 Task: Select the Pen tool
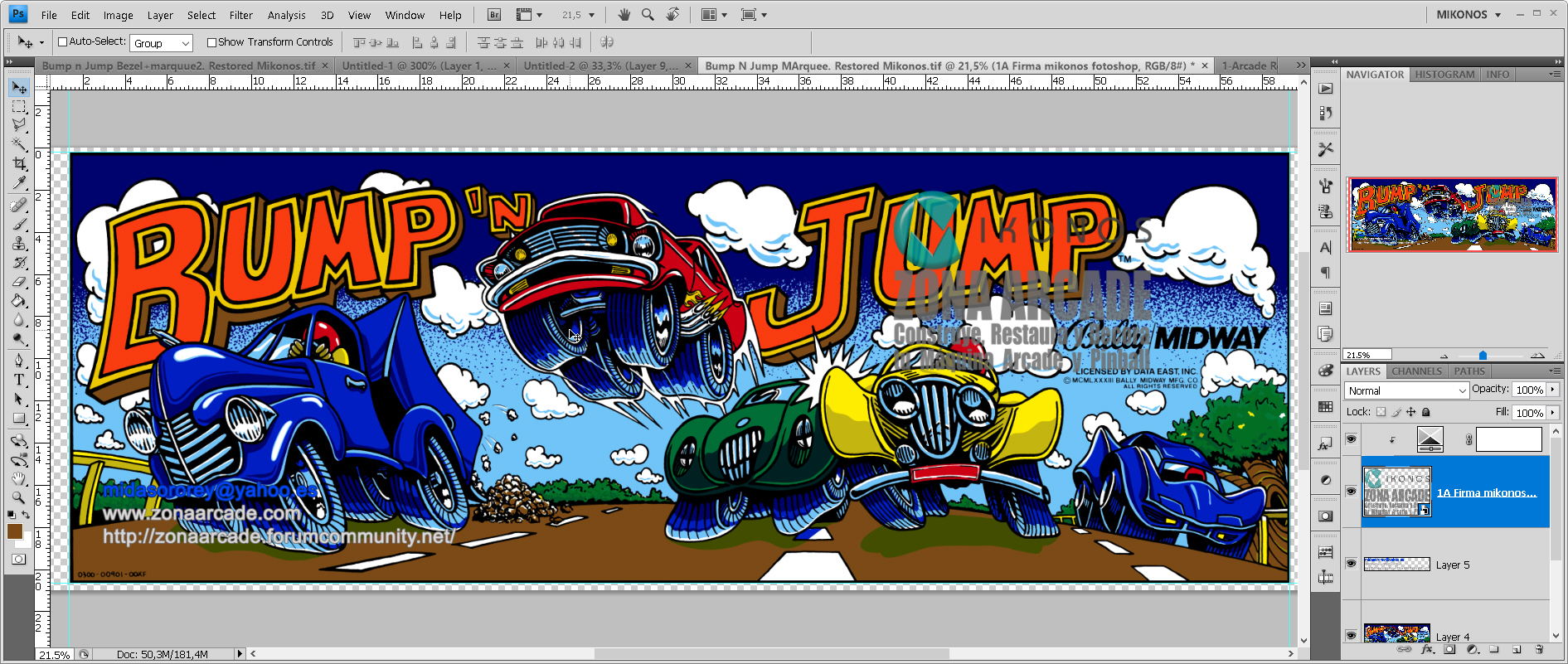point(19,361)
